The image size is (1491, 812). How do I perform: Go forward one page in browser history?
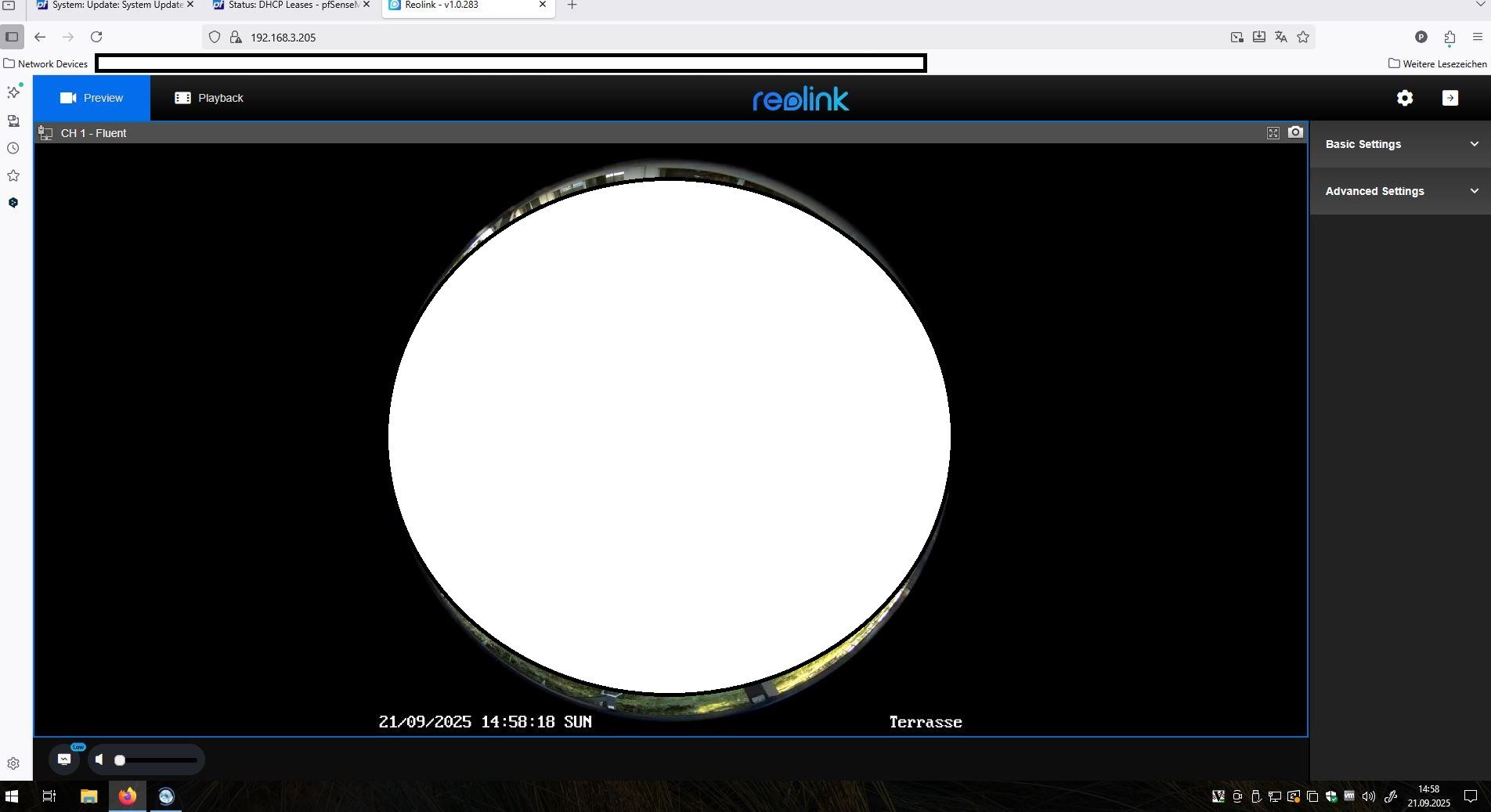(68, 37)
